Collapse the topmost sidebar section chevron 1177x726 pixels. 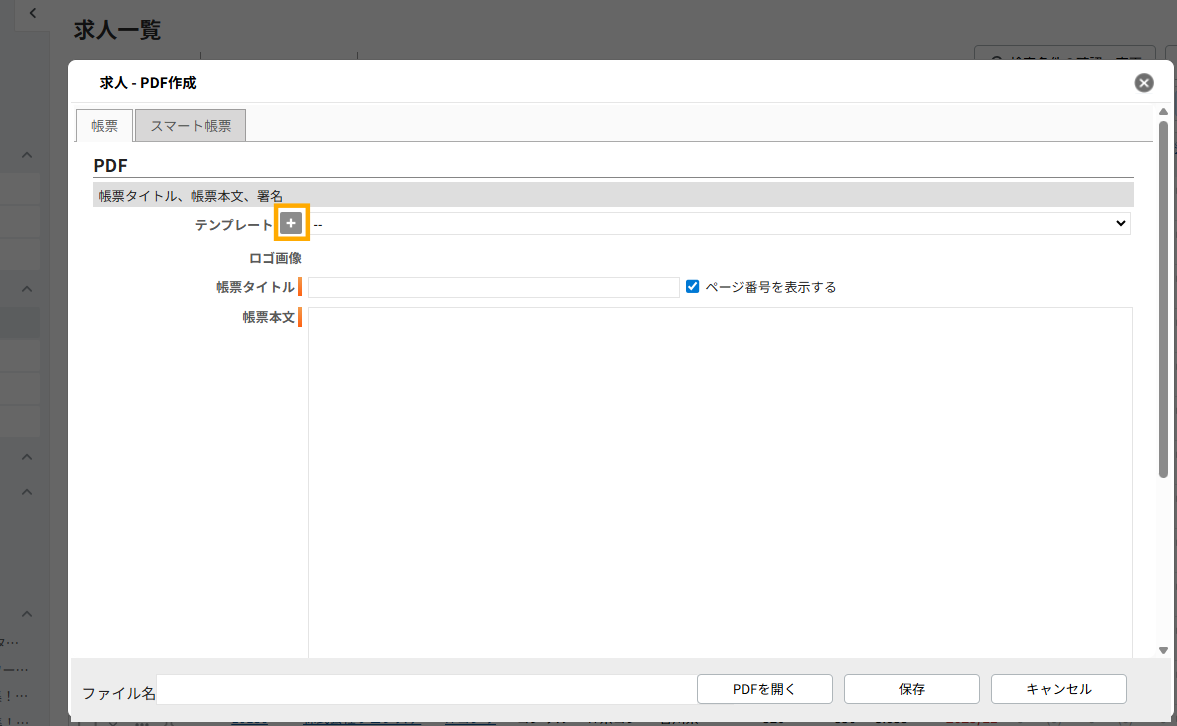pyautogui.click(x=27, y=156)
